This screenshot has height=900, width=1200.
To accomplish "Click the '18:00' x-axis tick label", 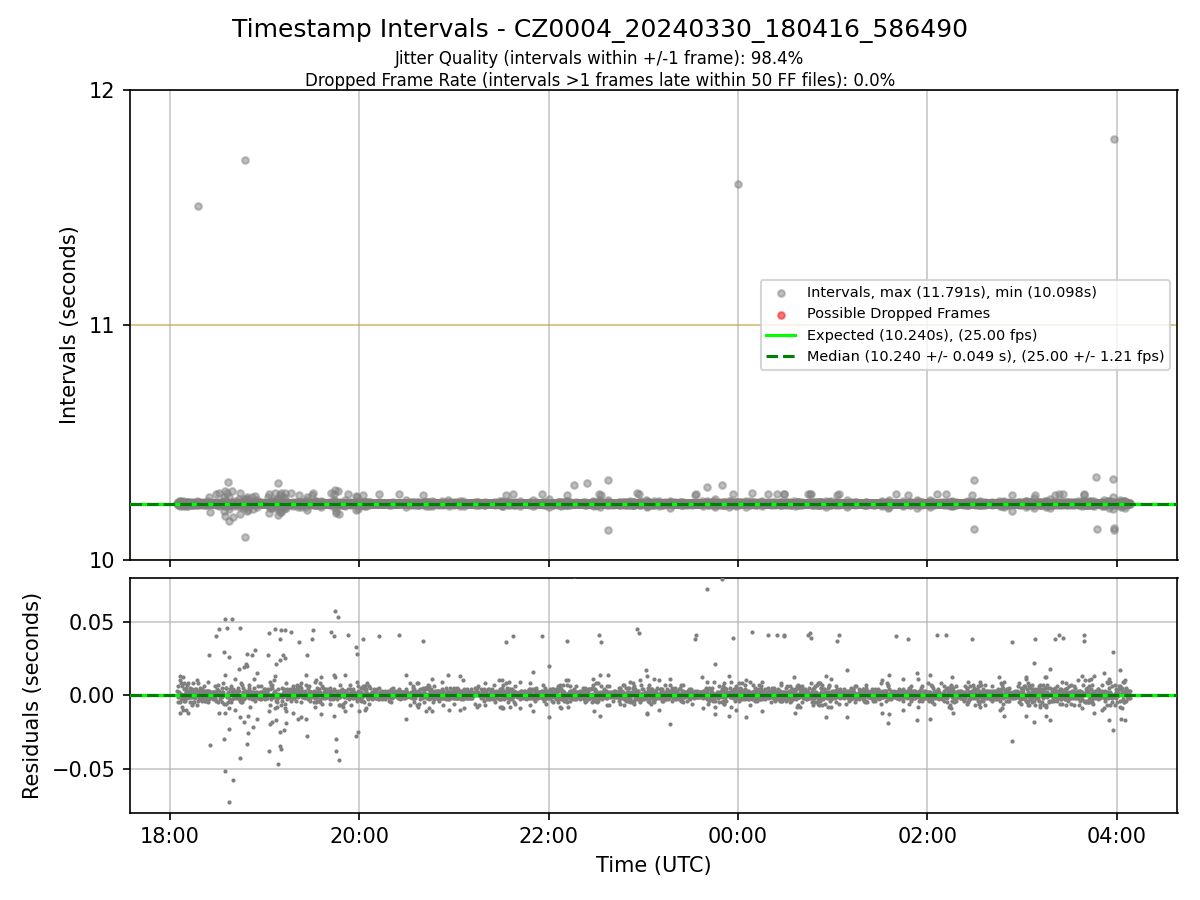I will point(170,834).
